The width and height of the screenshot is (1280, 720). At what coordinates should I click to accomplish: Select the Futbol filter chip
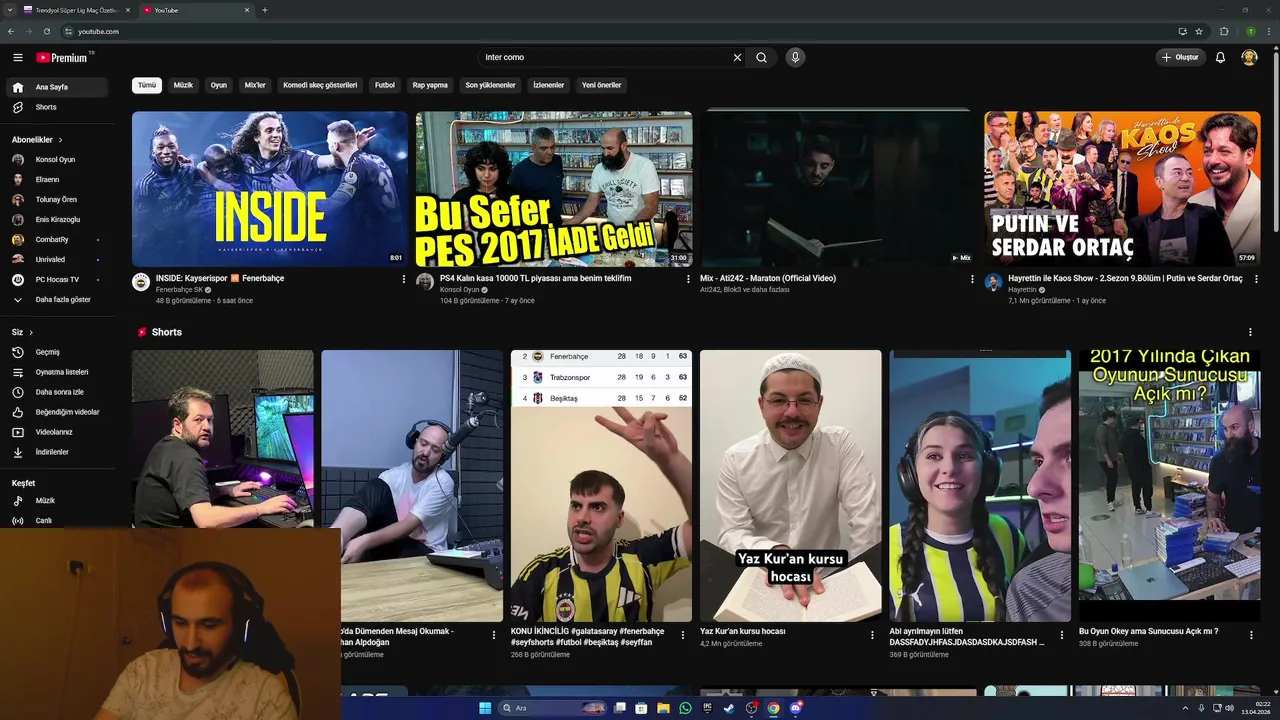[x=385, y=85]
